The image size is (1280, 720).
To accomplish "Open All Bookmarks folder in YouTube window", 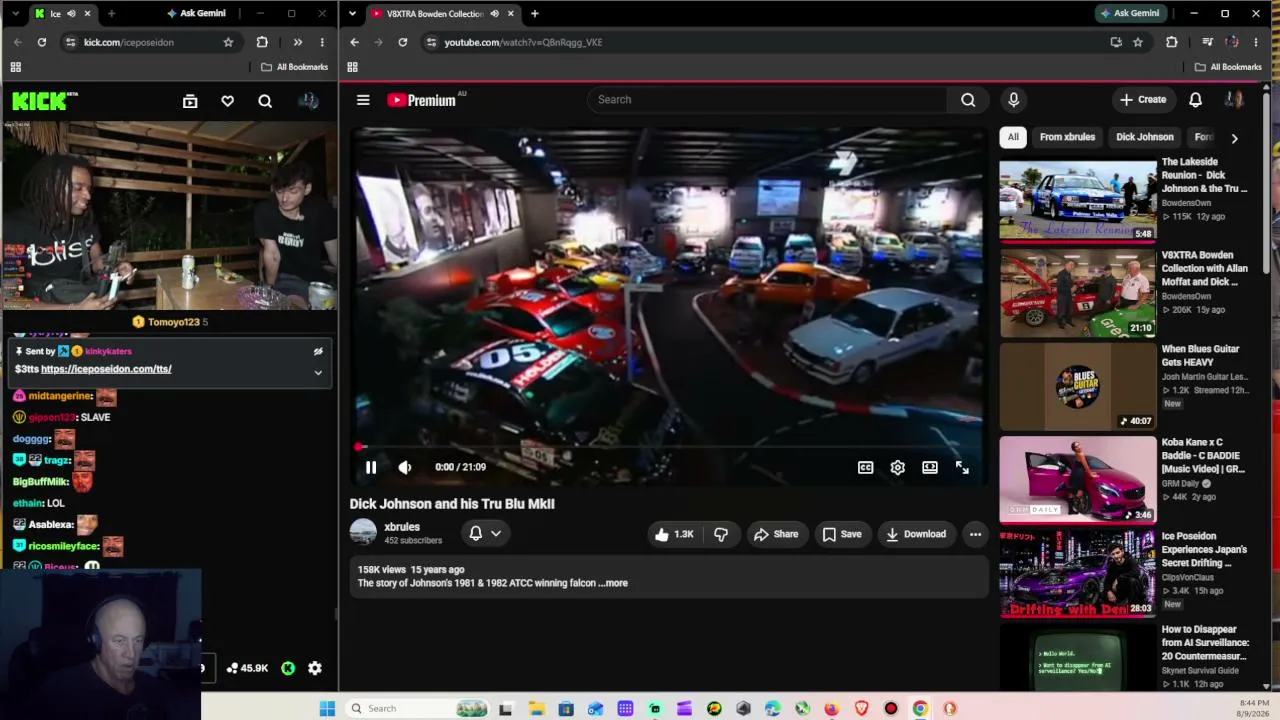I will 1228,67.
